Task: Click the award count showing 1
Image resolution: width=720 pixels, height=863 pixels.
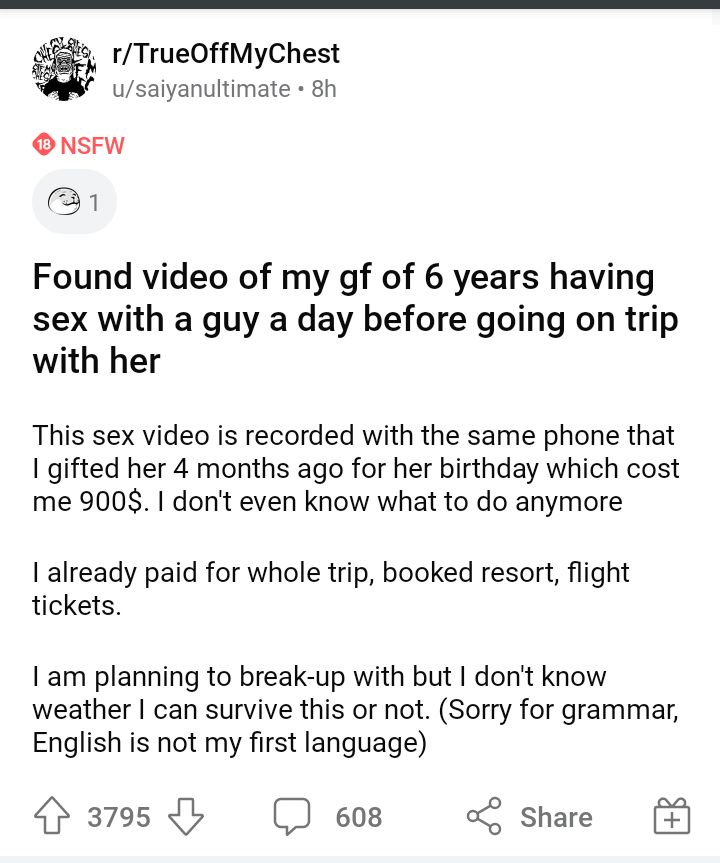Action: (x=94, y=203)
